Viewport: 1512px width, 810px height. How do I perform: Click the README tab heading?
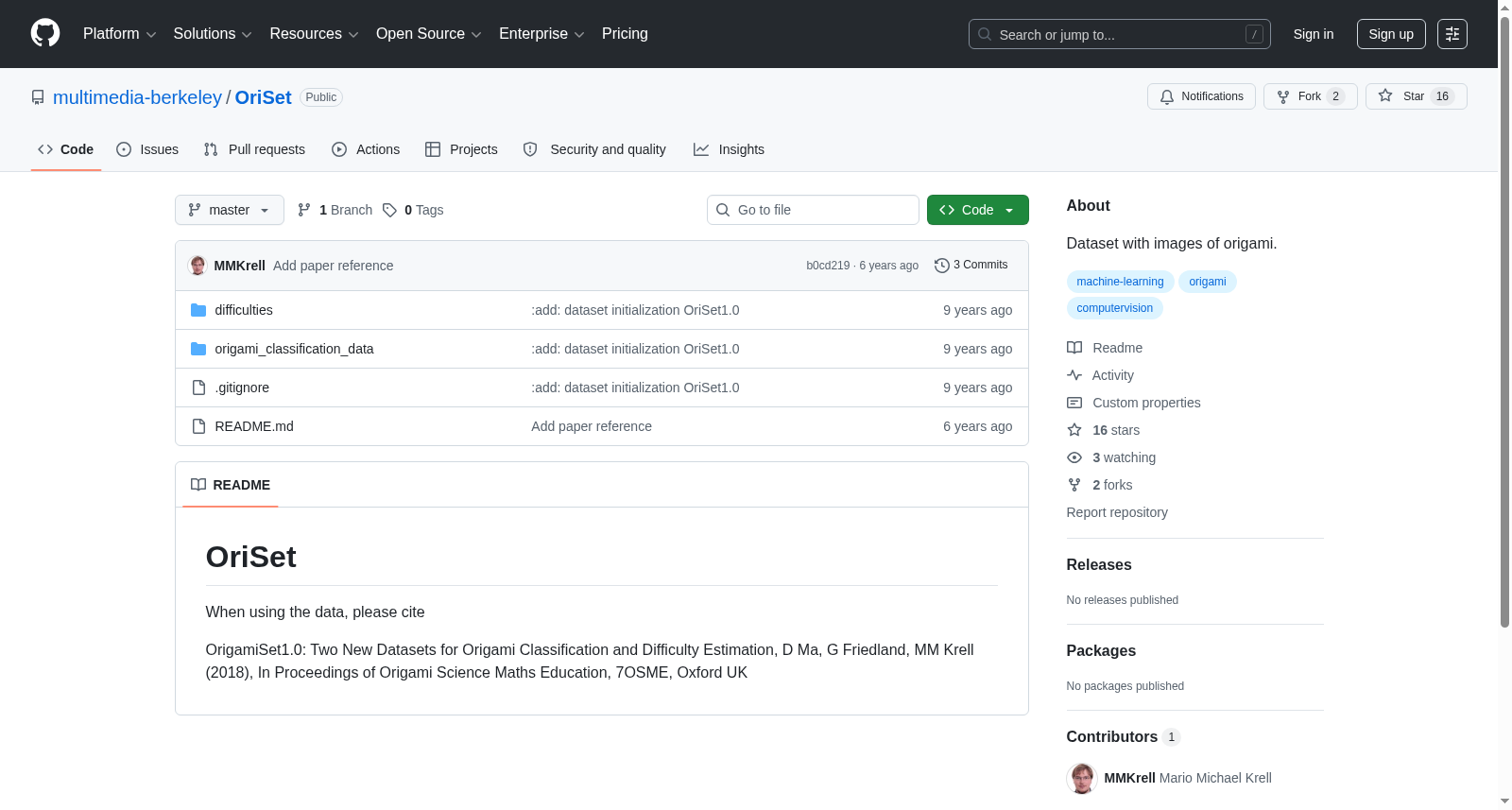tap(230, 485)
